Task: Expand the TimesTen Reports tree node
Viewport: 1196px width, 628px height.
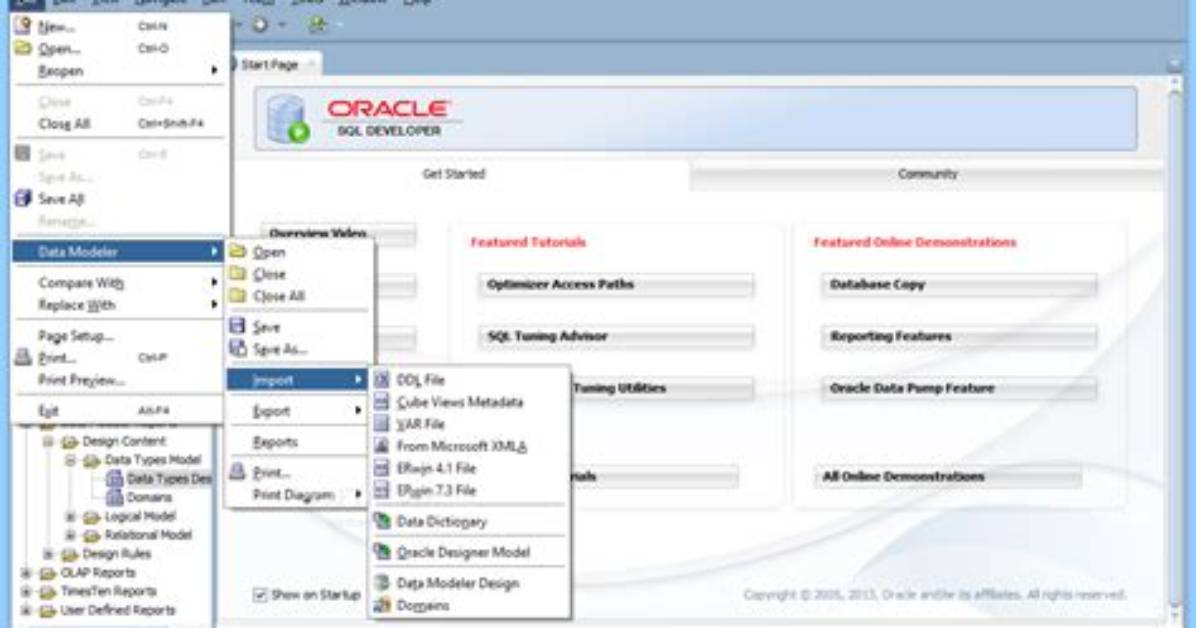Action: click(26, 591)
